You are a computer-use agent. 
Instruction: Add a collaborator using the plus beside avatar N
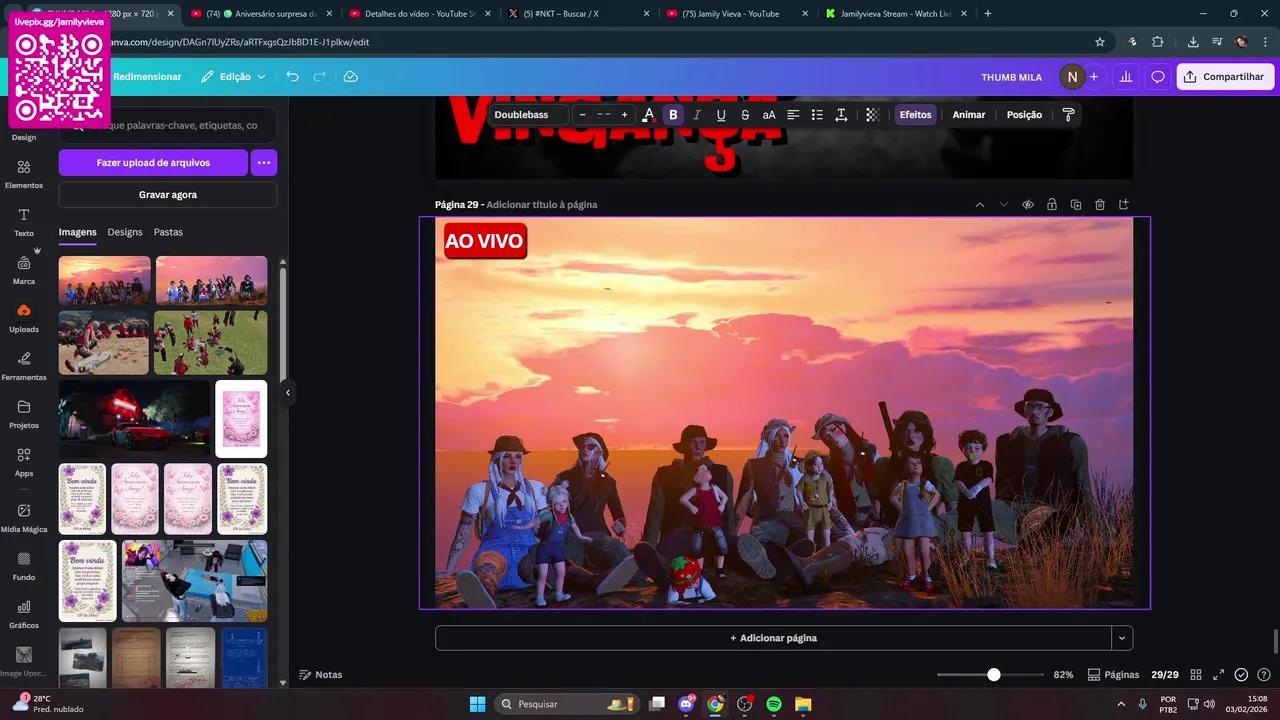(x=1094, y=77)
